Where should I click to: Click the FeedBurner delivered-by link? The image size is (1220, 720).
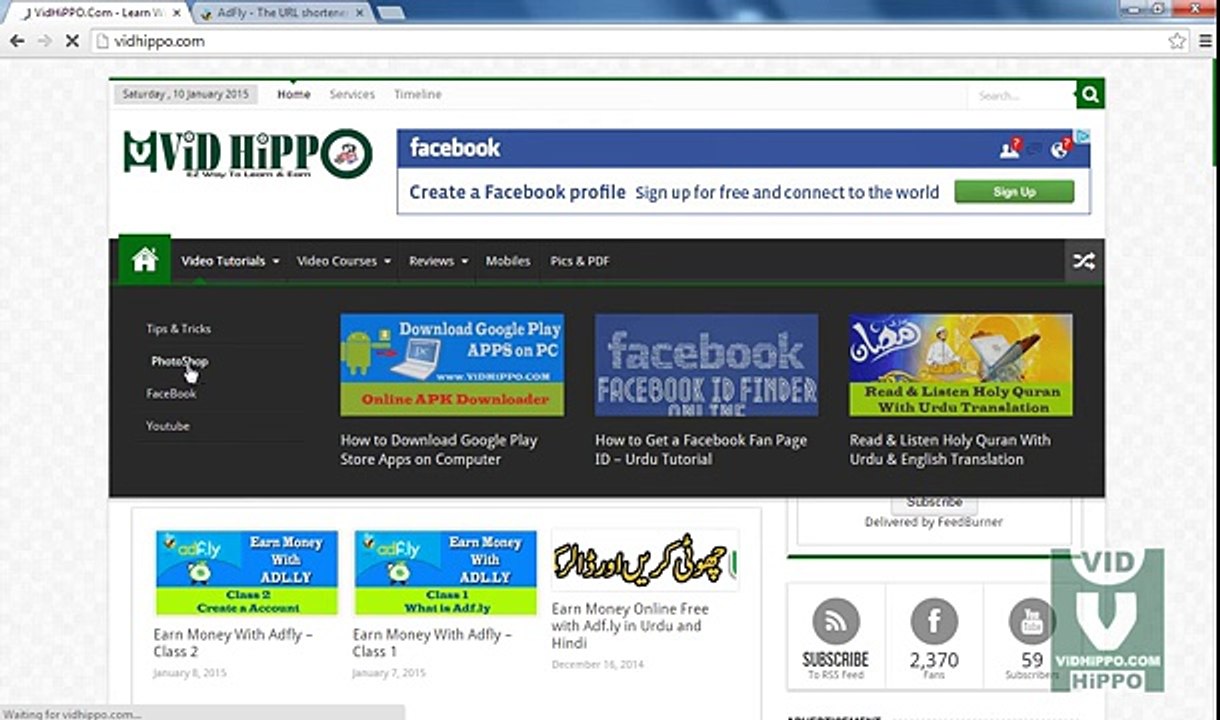964,522
